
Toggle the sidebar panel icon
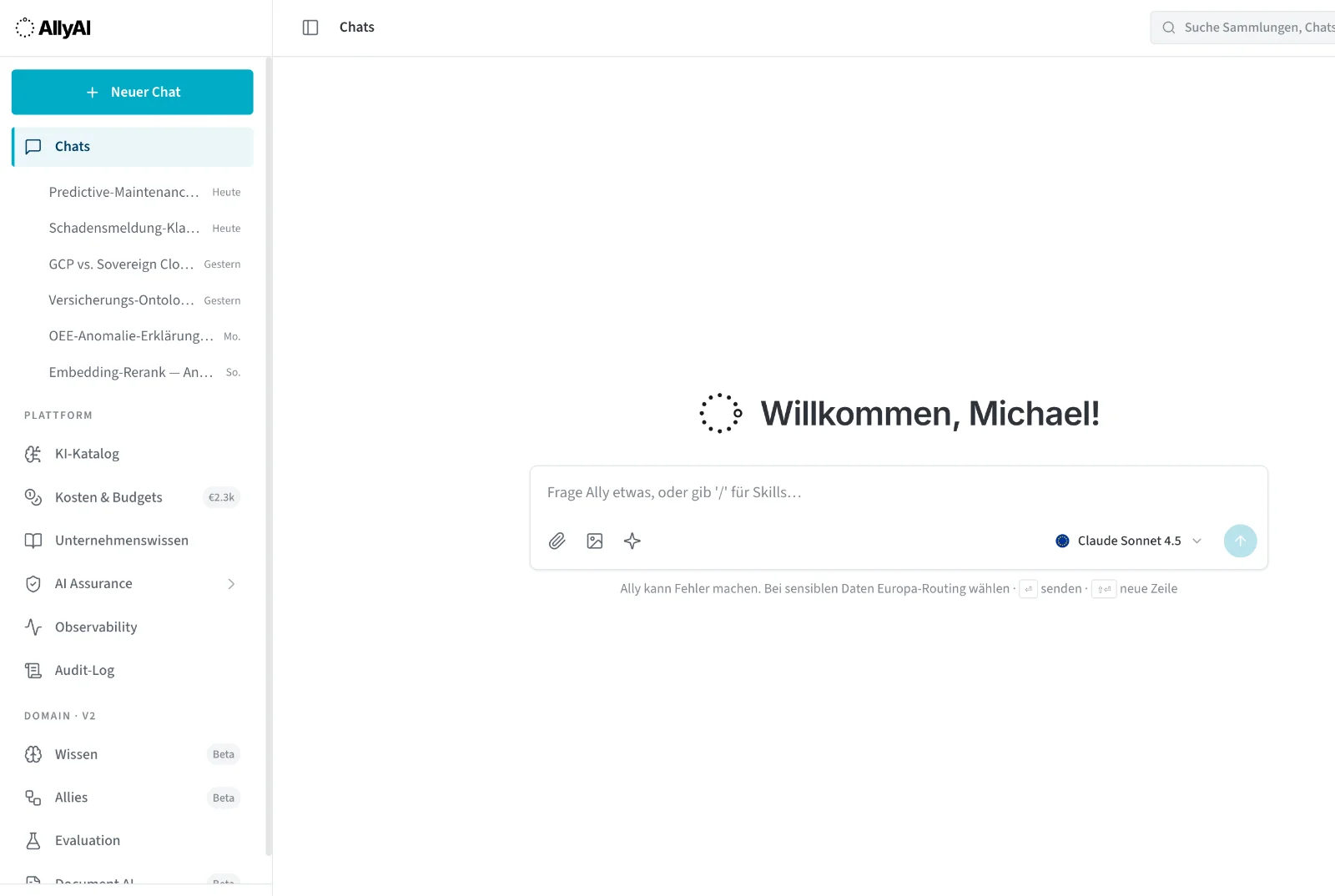(x=310, y=28)
